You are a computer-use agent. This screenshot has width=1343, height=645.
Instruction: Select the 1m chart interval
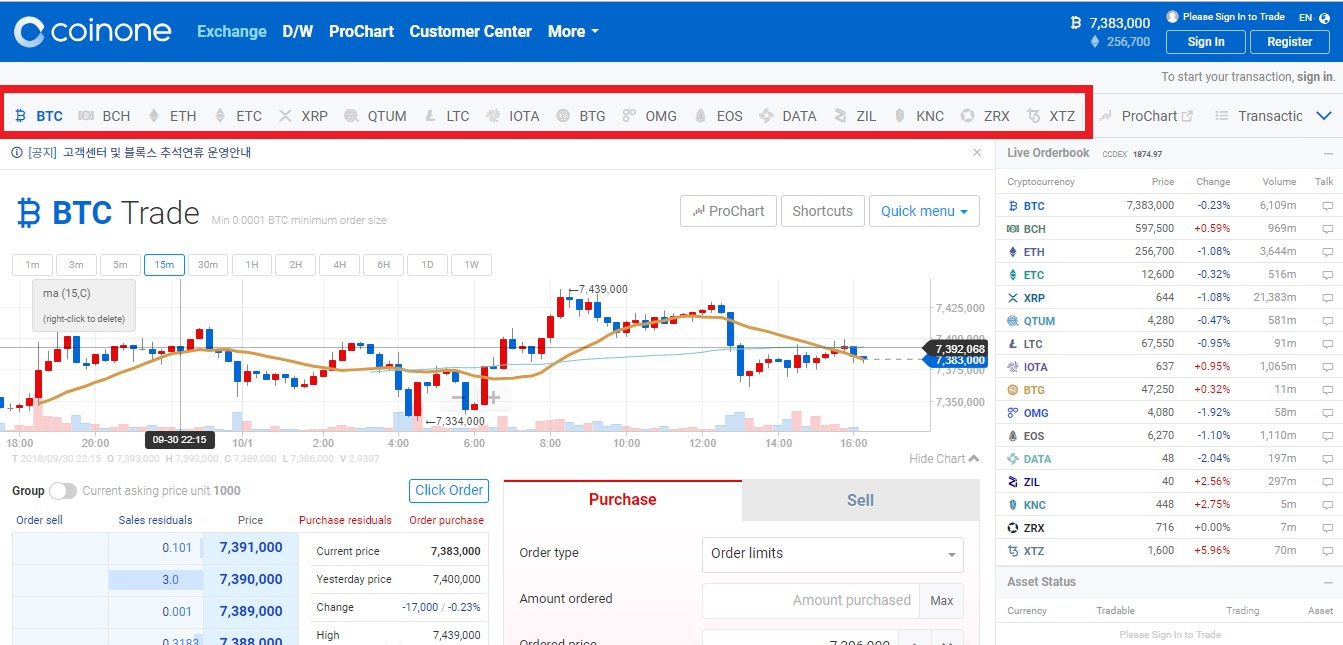(33, 265)
